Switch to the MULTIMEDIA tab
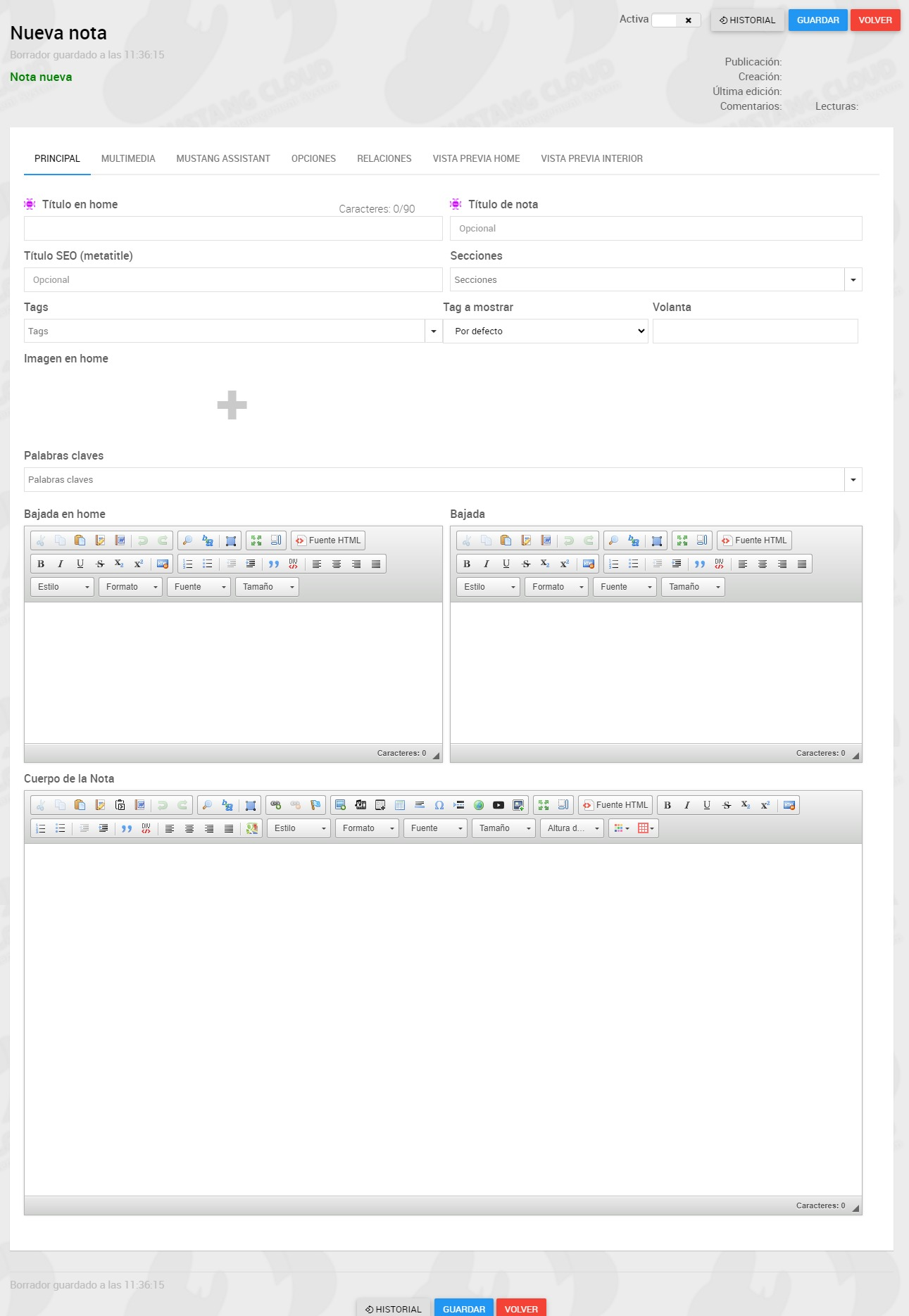Screen dimensions: 909x1316 [x=128, y=159]
